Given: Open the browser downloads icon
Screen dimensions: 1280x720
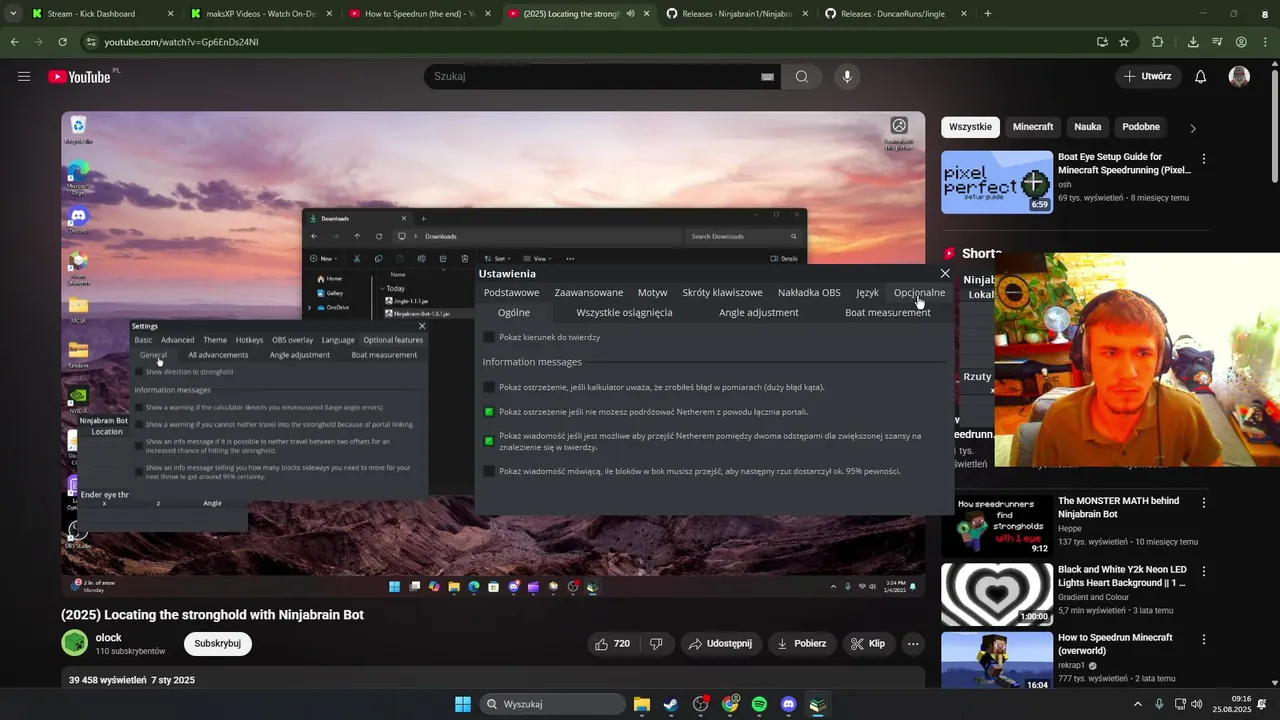Looking at the screenshot, I should coord(1193,42).
